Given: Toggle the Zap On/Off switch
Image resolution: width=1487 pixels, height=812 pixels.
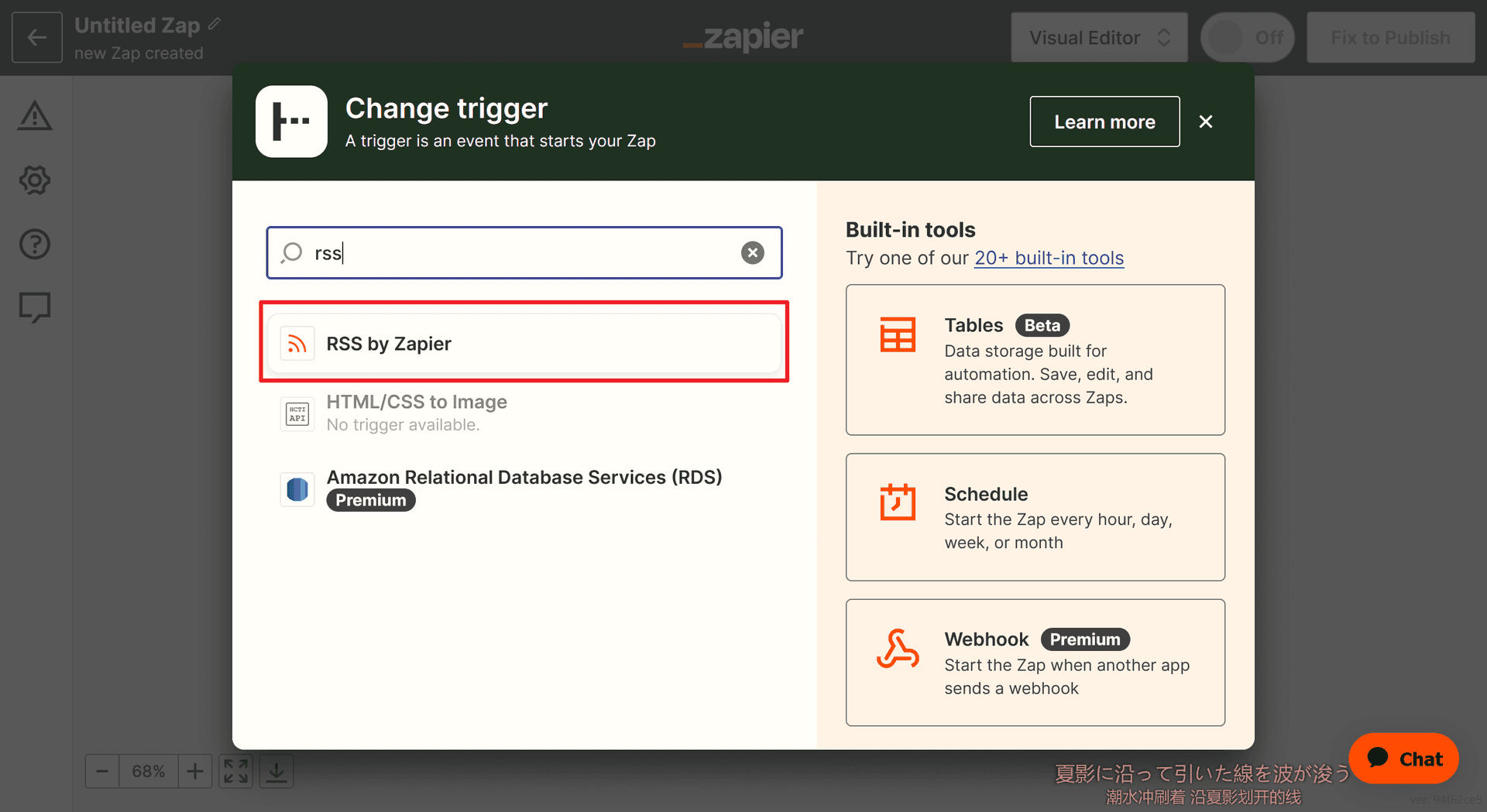Looking at the screenshot, I should 1247,37.
